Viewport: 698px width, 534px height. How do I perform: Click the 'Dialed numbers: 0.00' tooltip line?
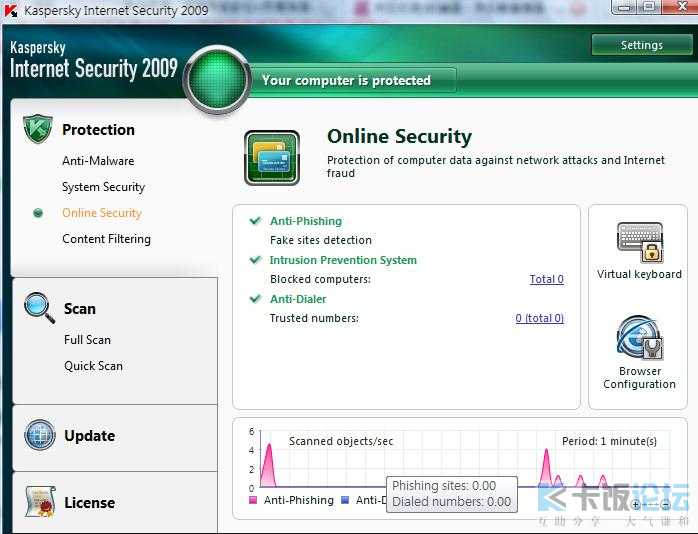tap(451, 502)
